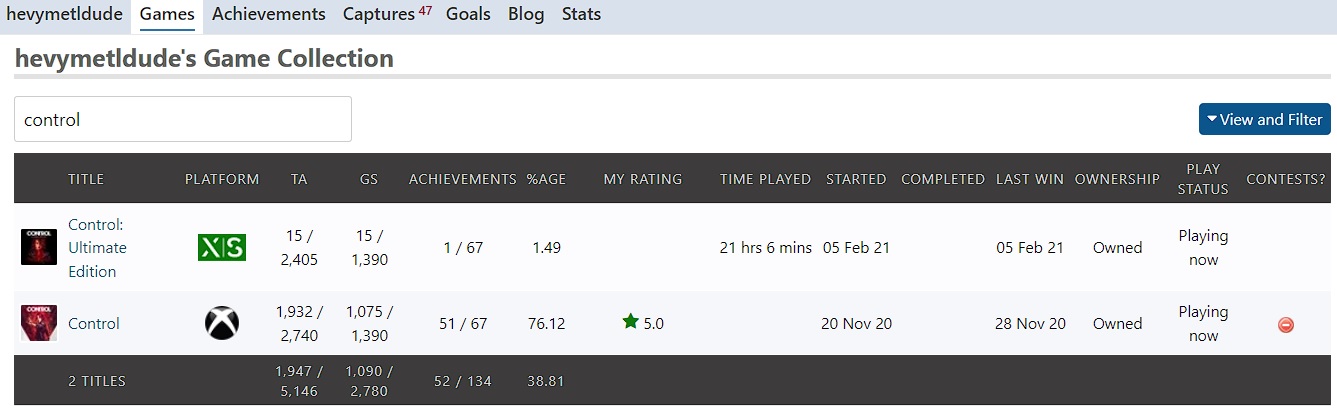Sort by the TIME PLAYED column header
The image size is (1337, 419).
pyautogui.click(x=766, y=179)
